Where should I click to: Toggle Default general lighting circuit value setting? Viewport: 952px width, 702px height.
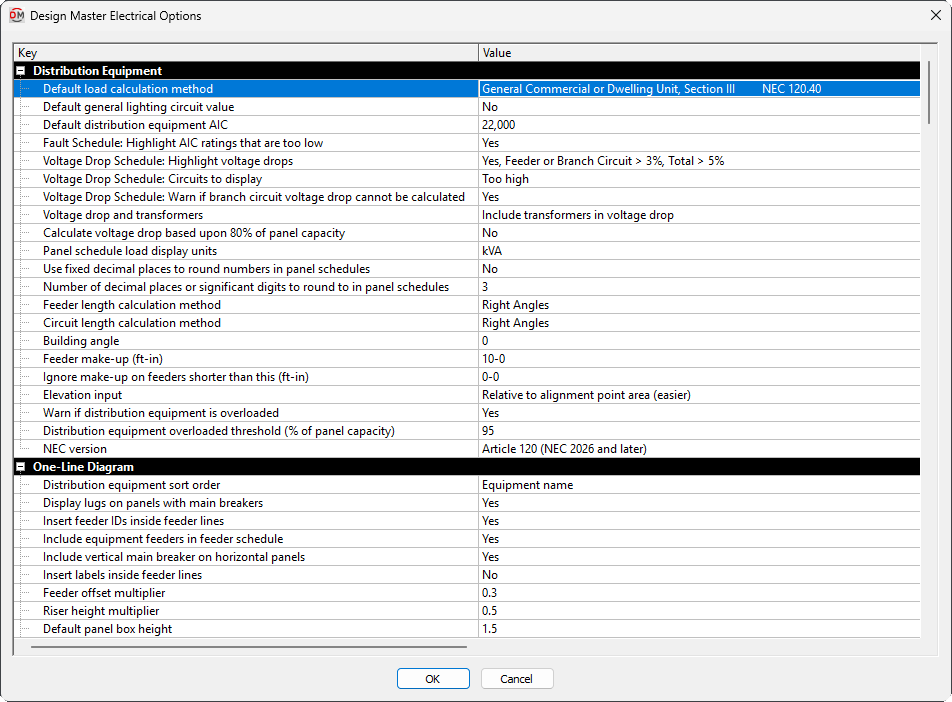[x=698, y=107]
